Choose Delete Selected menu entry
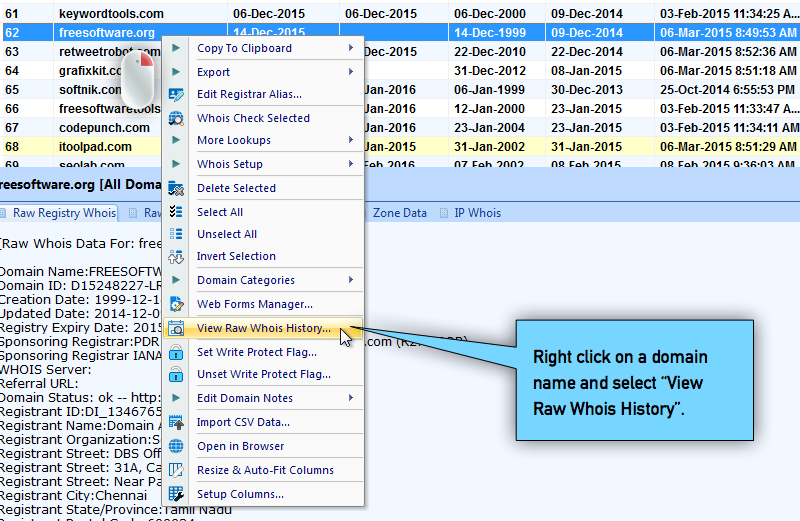The height and width of the screenshot is (521, 800). pyautogui.click(x=236, y=188)
